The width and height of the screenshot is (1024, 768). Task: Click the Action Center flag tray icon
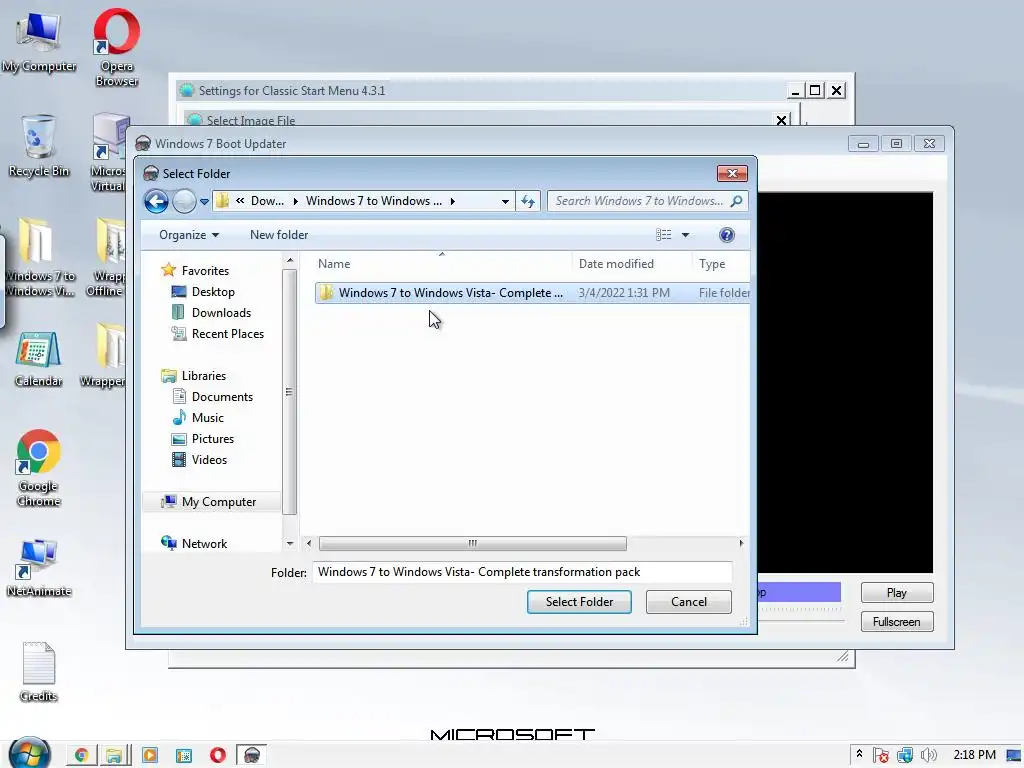(880, 755)
